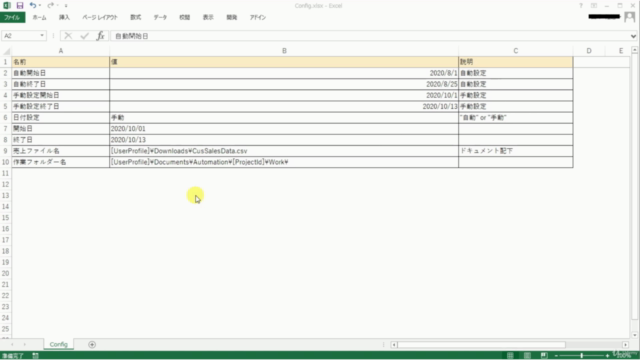
Task: Click the zoom out minus button
Action: [556, 356]
